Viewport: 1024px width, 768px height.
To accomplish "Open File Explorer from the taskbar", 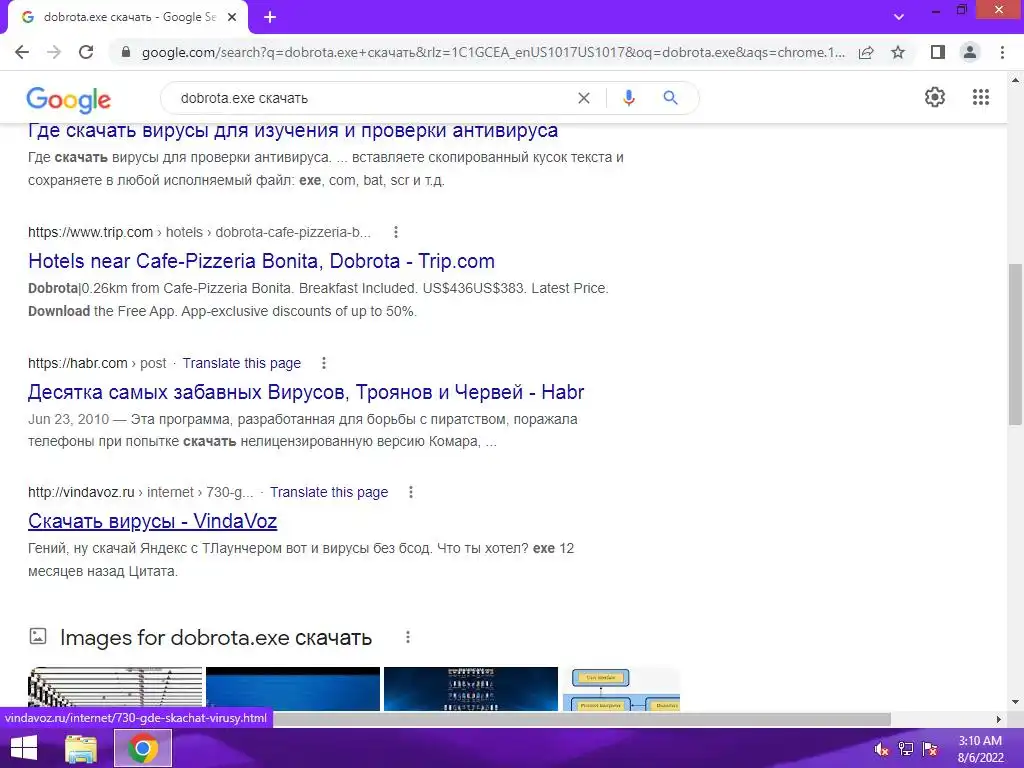I will tap(82, 748).
